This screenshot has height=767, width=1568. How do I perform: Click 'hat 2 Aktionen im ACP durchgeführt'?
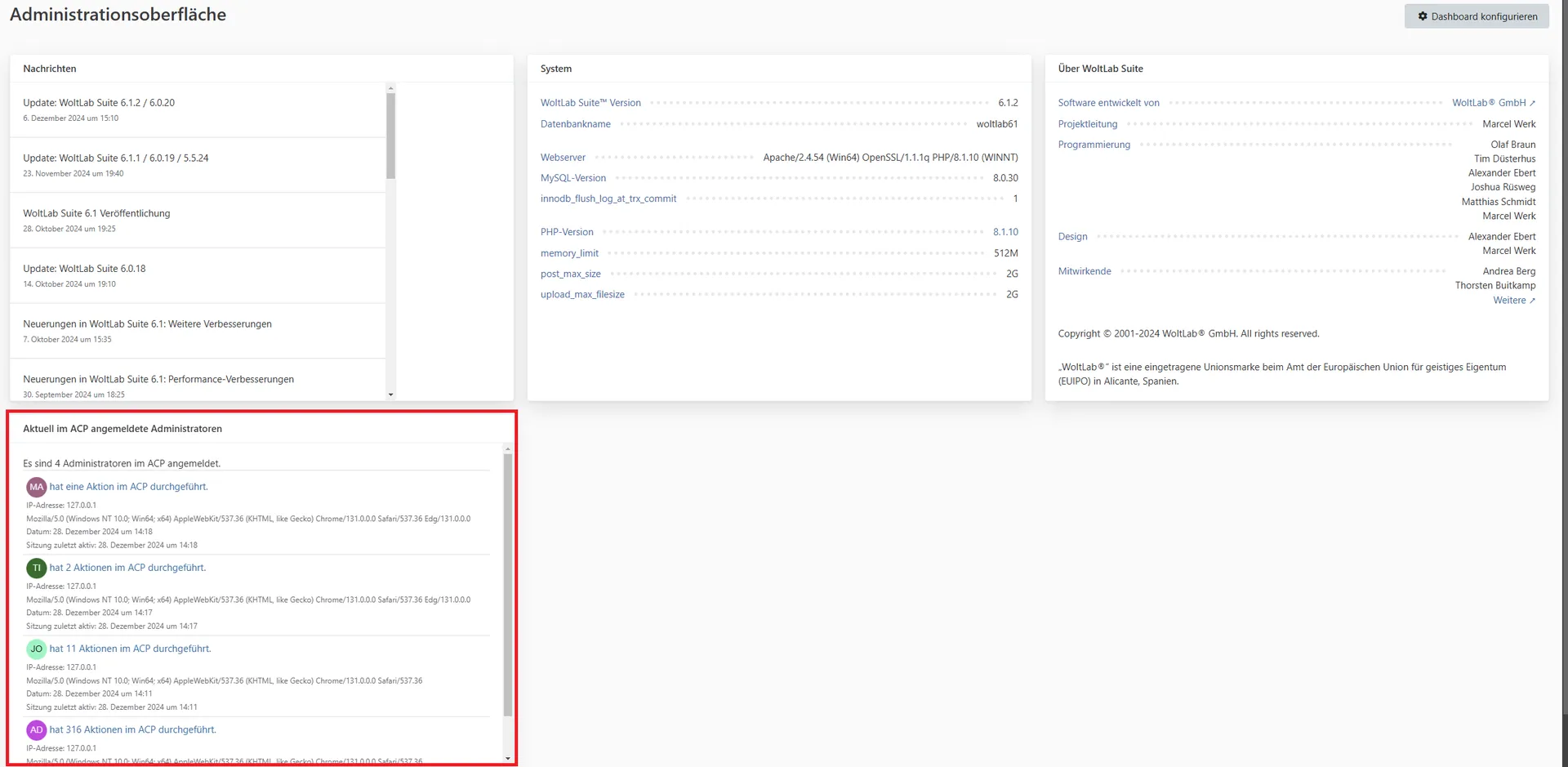coord(127,569)
